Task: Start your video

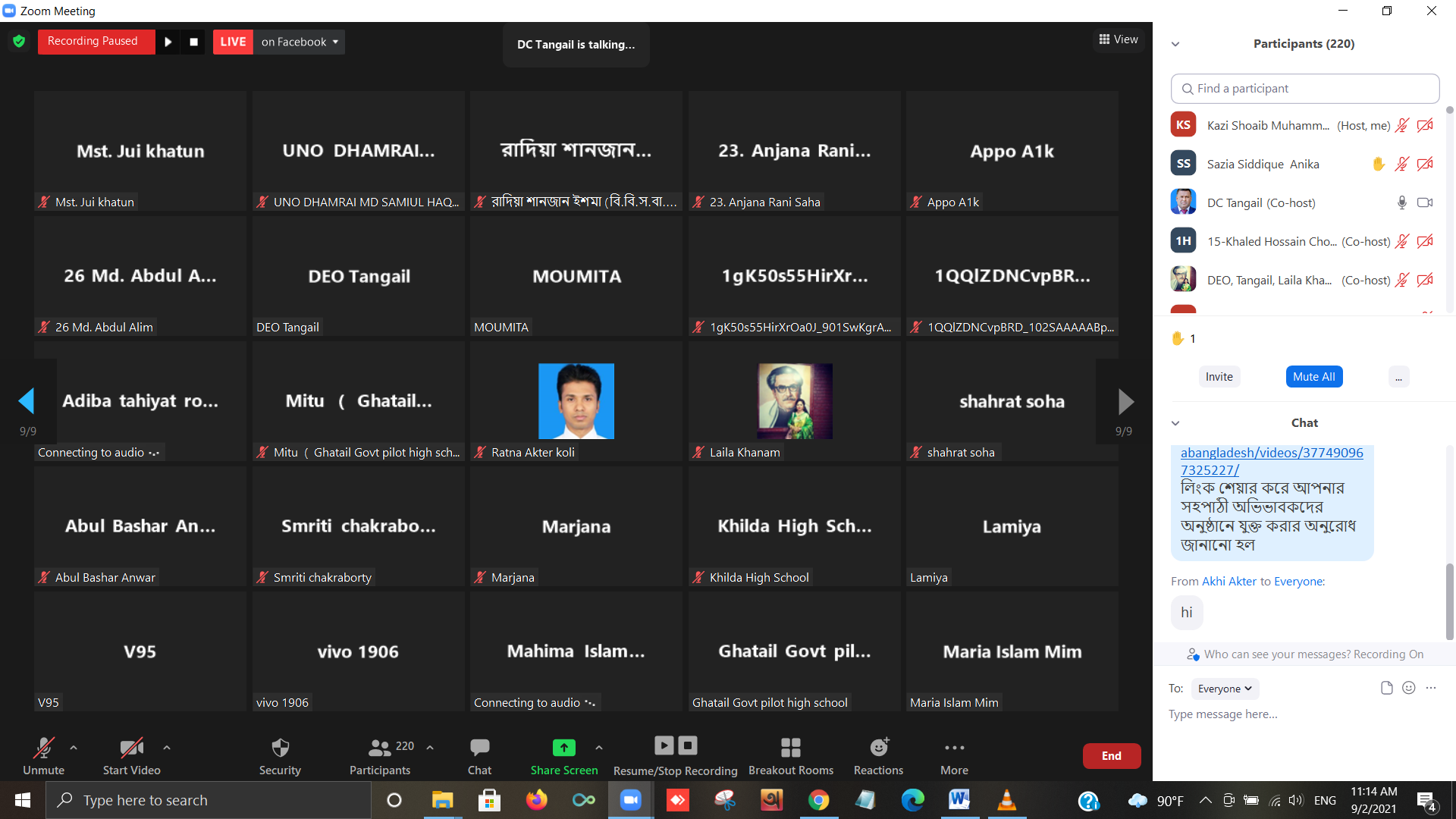Action: click(132, 755)
